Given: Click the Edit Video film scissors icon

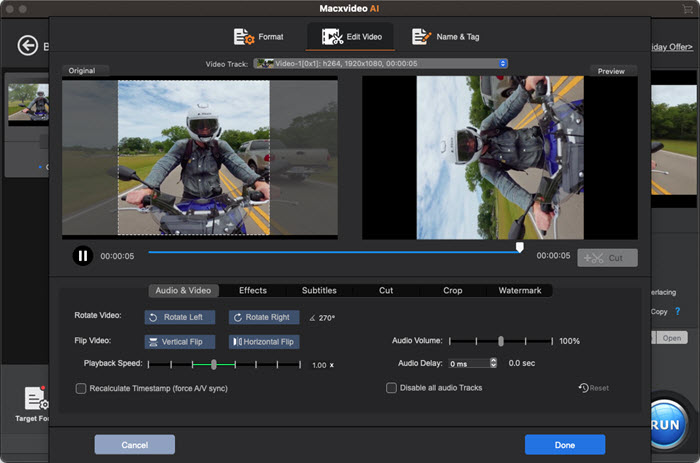Looking at the screenshot, I should click(333, 37).
